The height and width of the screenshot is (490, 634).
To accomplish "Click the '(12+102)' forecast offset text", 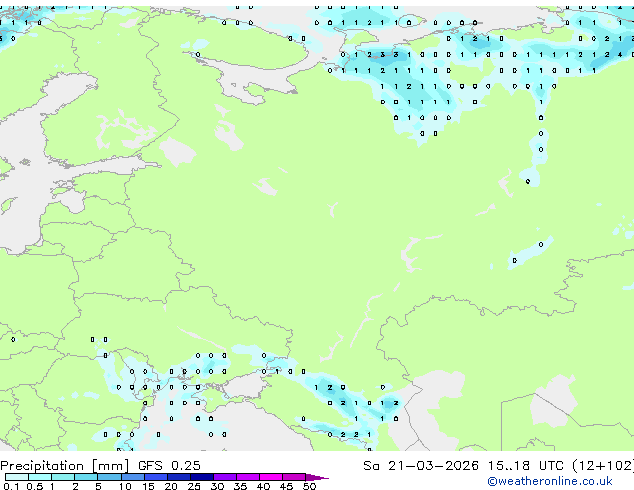I will click(603, 465).
